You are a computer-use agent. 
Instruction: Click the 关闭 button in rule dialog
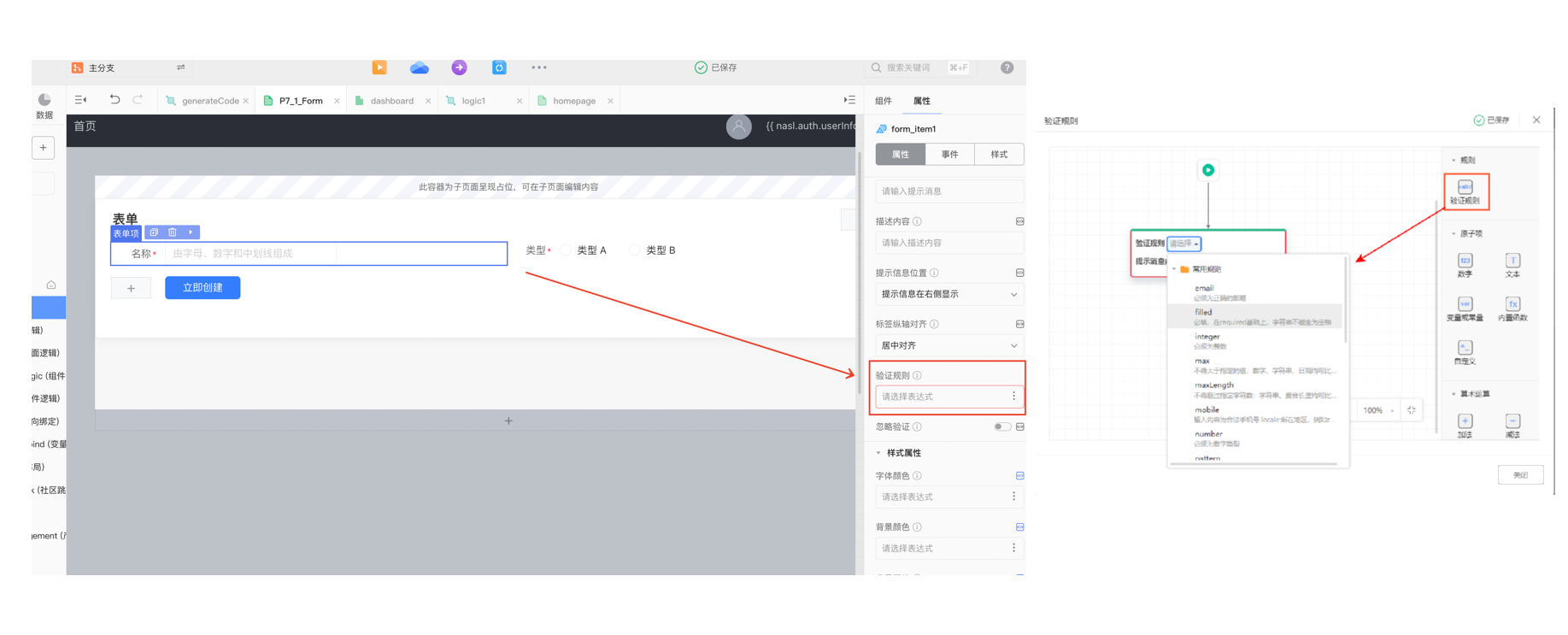[x=1521, y=475]
